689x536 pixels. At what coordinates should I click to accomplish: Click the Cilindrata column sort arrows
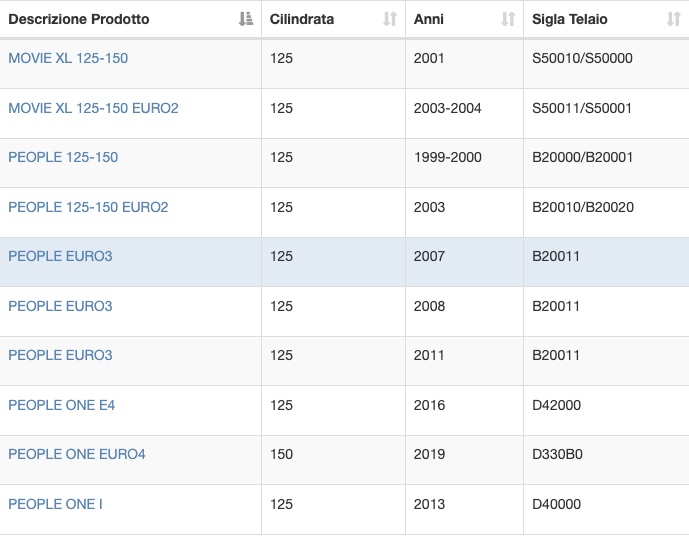[390, 19]
